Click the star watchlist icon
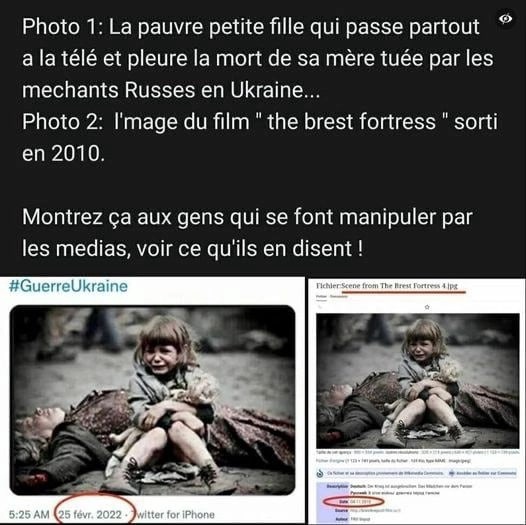Viewport: 526px width, 525px height. point(427,307)
